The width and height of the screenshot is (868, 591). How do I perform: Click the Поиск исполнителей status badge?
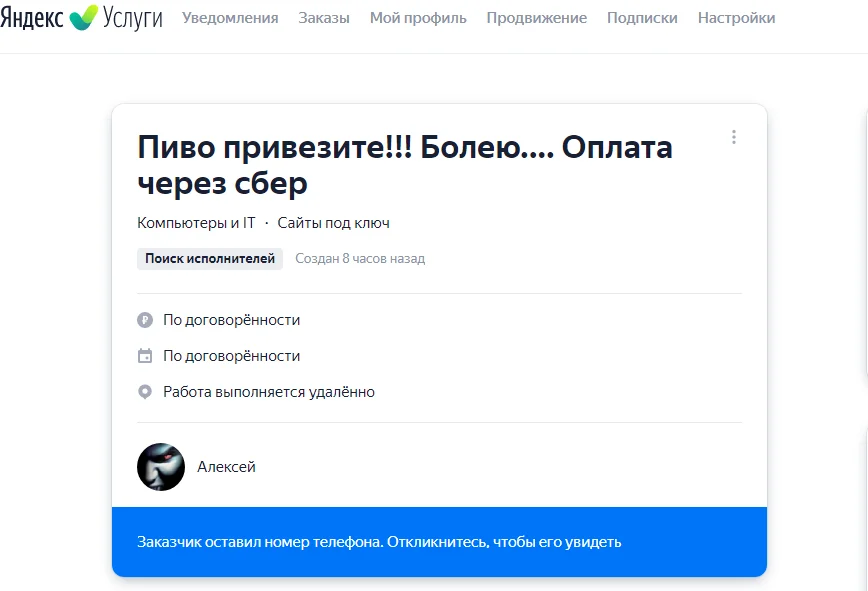(x=209, y=258)
